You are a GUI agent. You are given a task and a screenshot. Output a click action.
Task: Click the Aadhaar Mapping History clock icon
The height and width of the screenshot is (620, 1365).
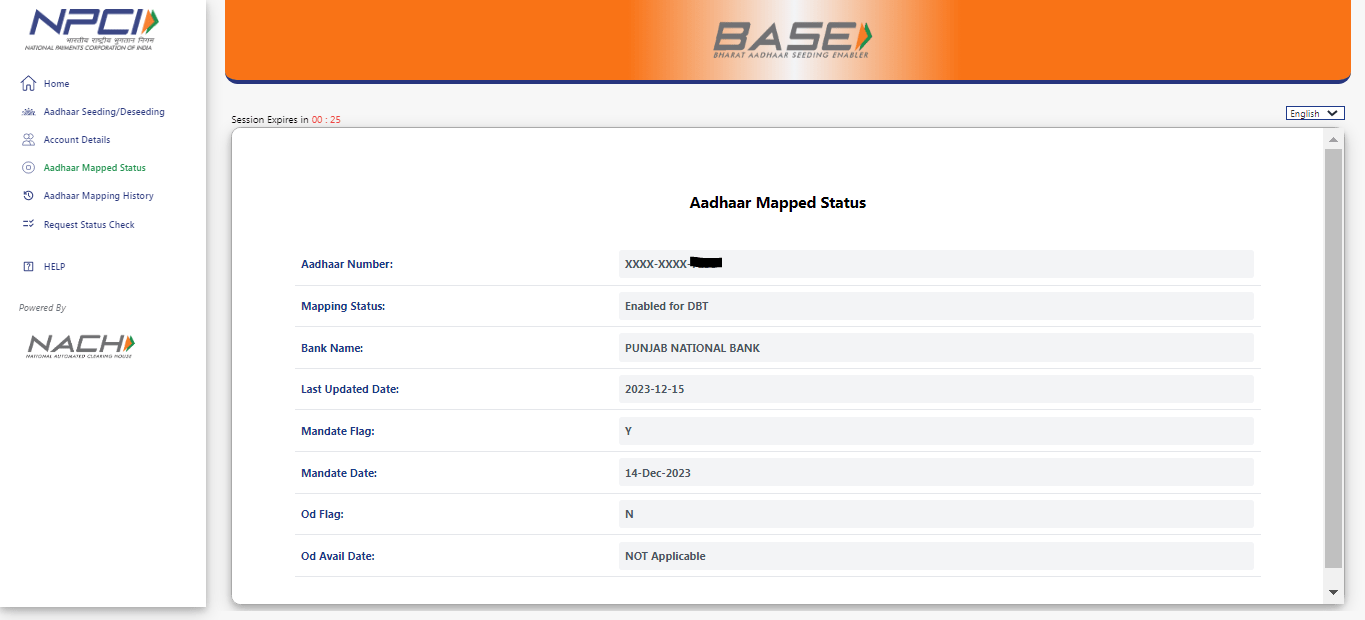click(28, 196)
